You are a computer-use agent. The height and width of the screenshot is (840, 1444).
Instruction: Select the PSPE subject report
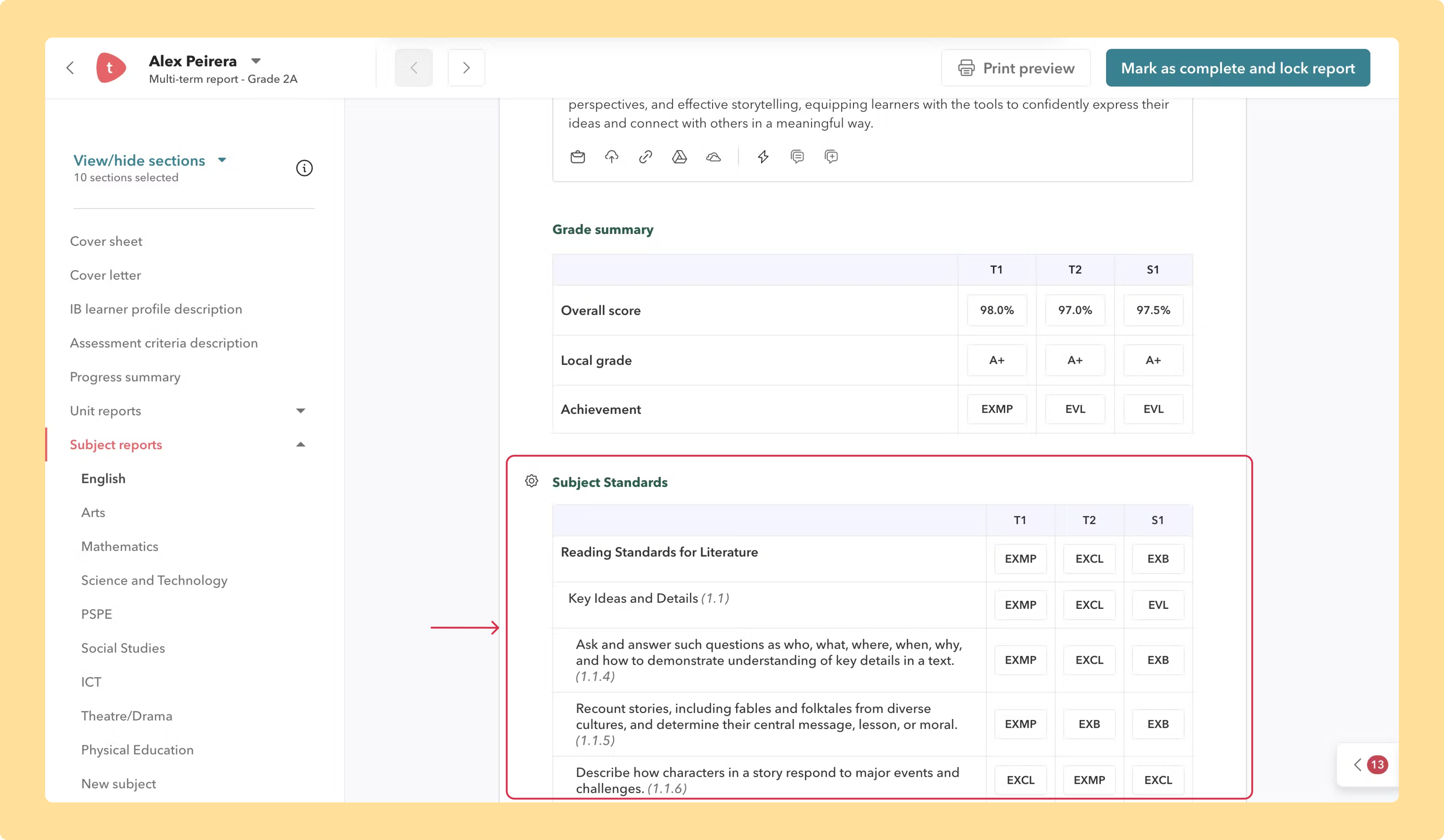[96, 614]
